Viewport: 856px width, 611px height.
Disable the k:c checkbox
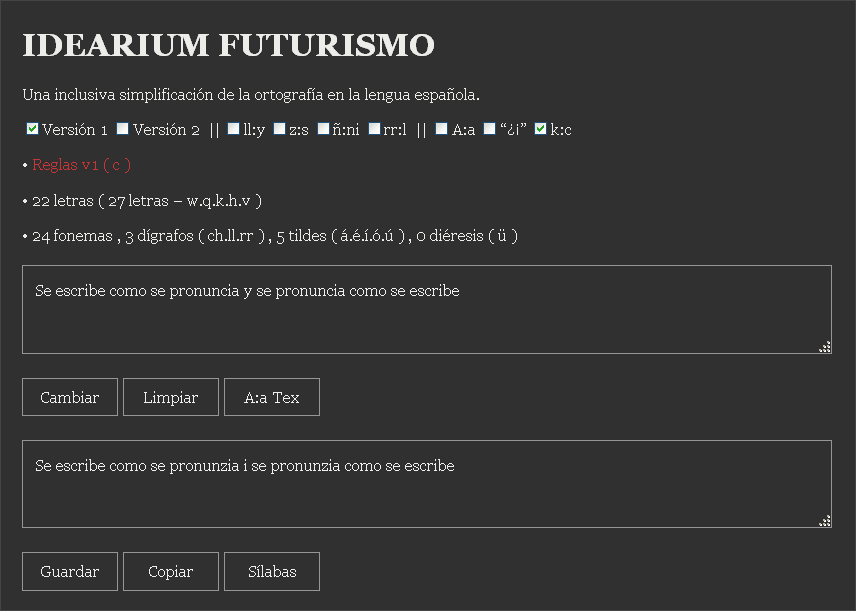coord(541,128)
